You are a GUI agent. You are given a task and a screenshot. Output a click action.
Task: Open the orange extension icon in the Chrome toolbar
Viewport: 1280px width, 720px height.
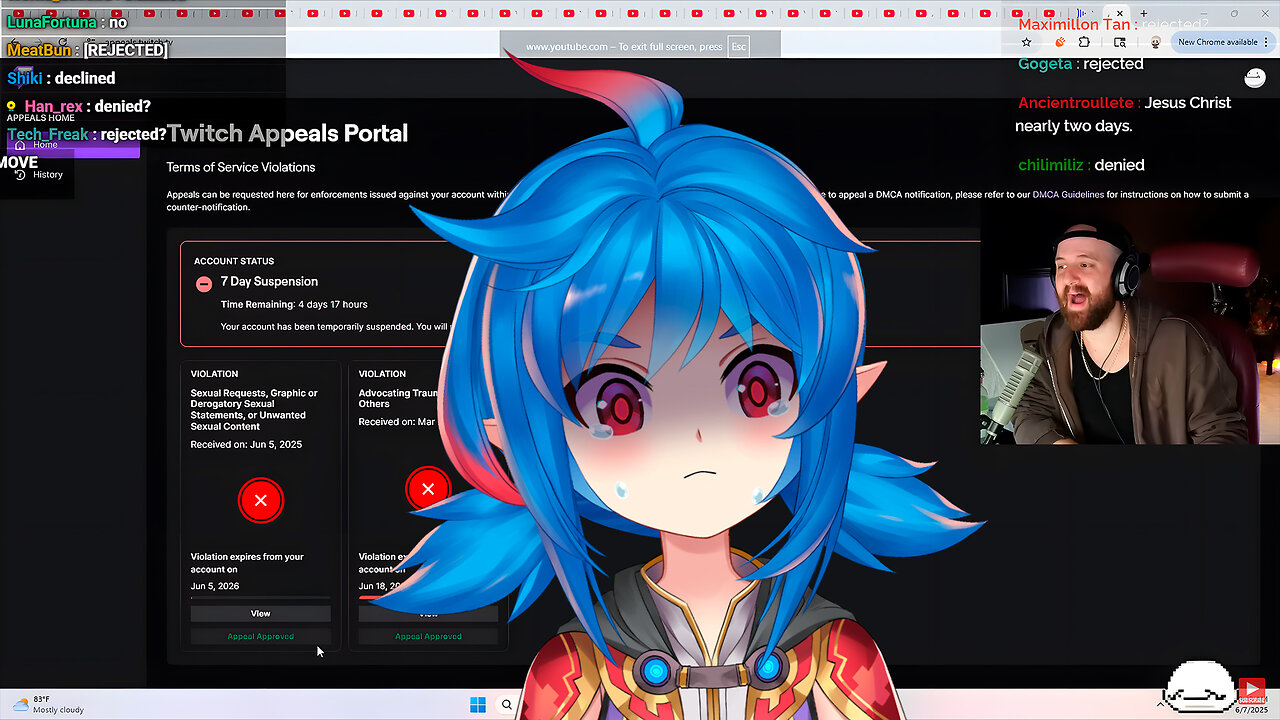tap(1059, 42)
